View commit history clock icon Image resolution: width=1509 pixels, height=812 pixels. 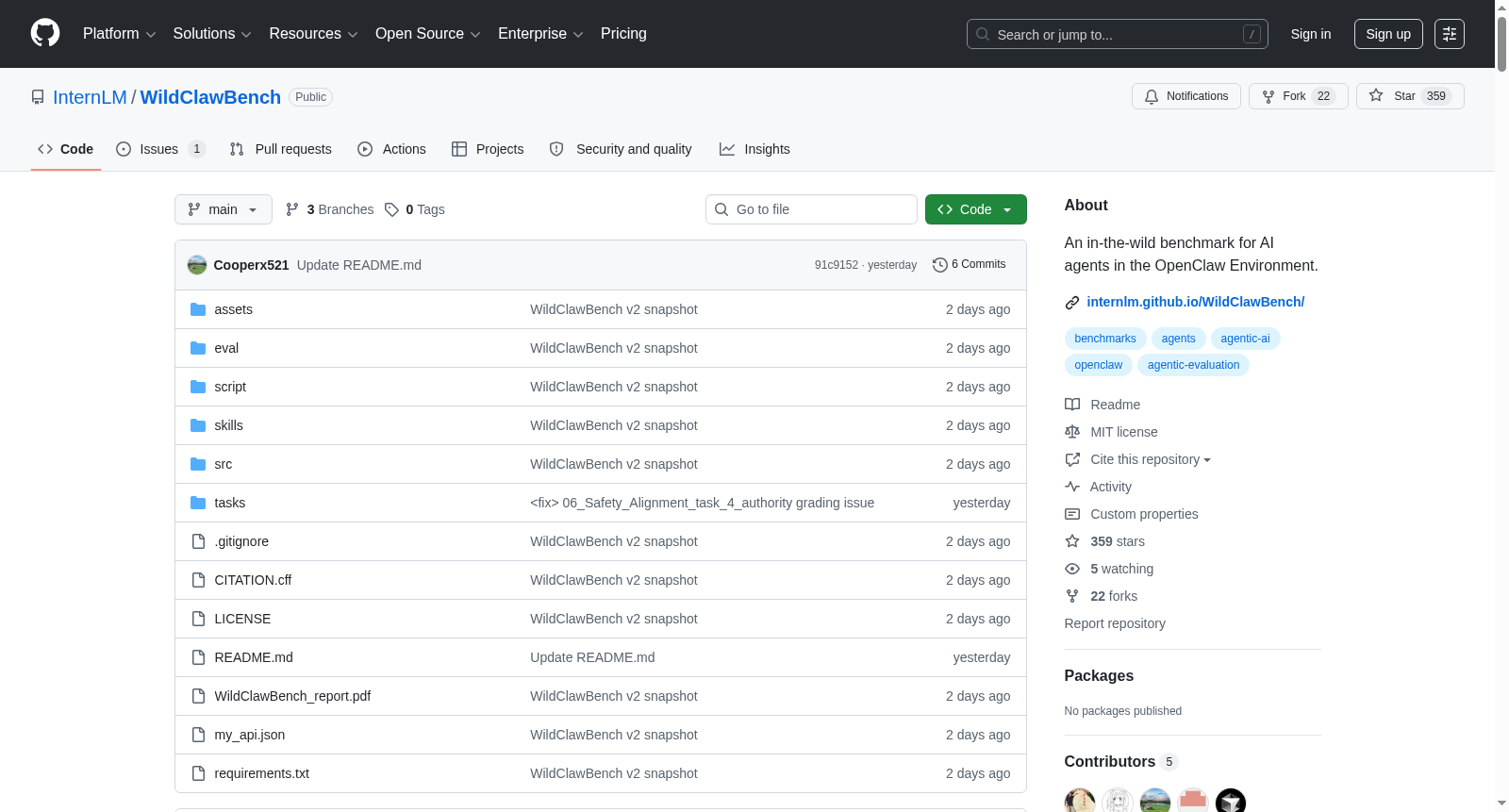pyautogui.click(x=939, y=265)
